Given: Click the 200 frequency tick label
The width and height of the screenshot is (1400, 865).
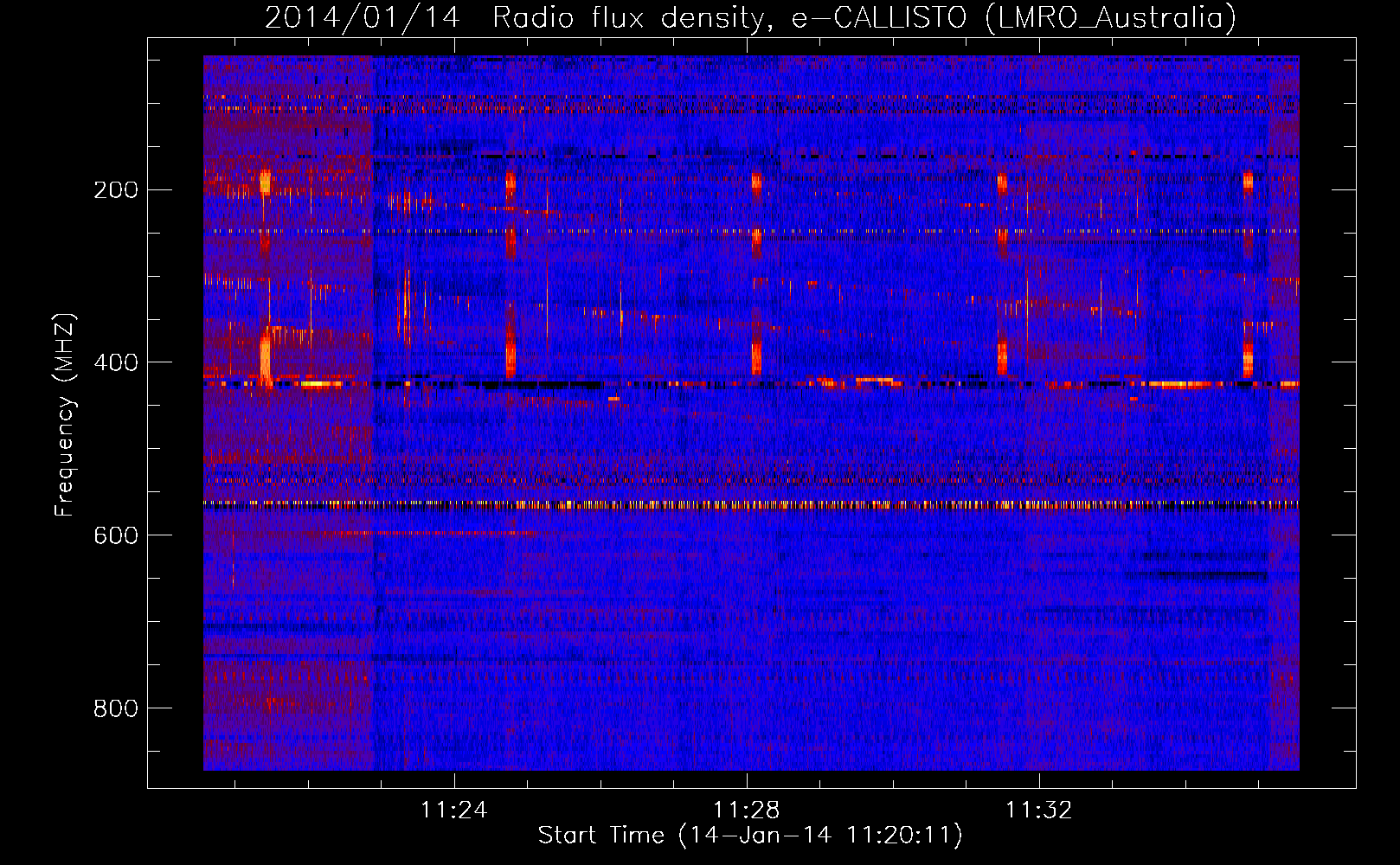Looking at the screenshot, I should click(x=115, y=189).
